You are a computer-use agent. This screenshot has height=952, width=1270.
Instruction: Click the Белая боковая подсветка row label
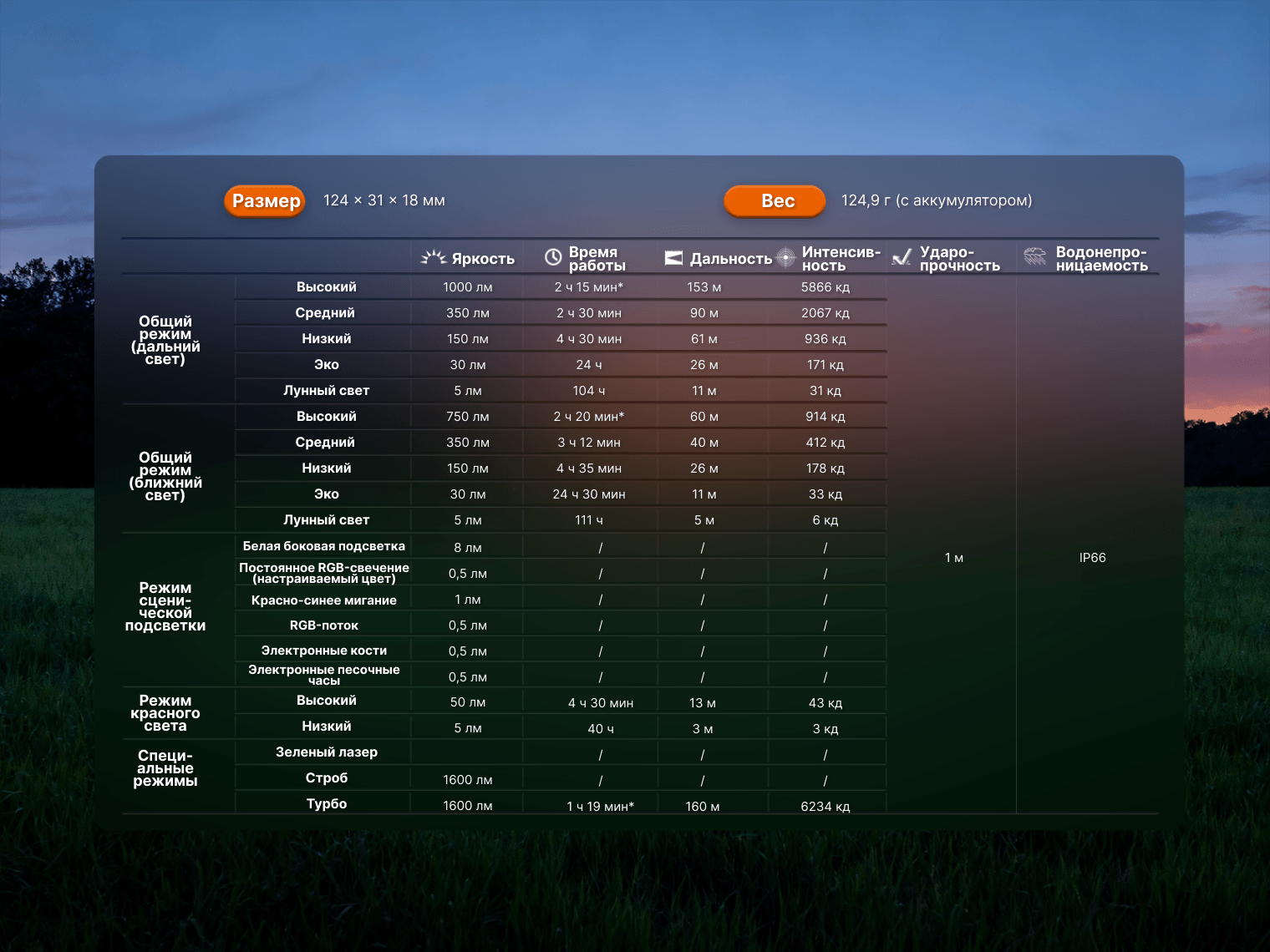click(324, 546)
